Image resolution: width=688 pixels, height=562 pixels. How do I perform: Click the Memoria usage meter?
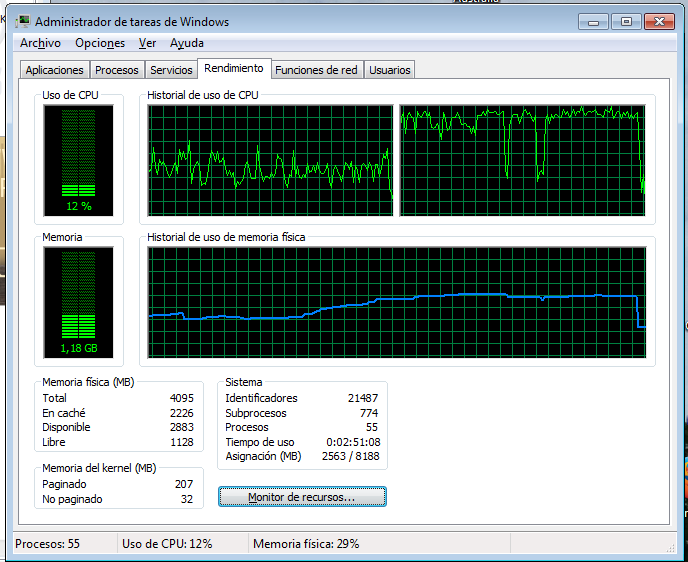(78, 303)
